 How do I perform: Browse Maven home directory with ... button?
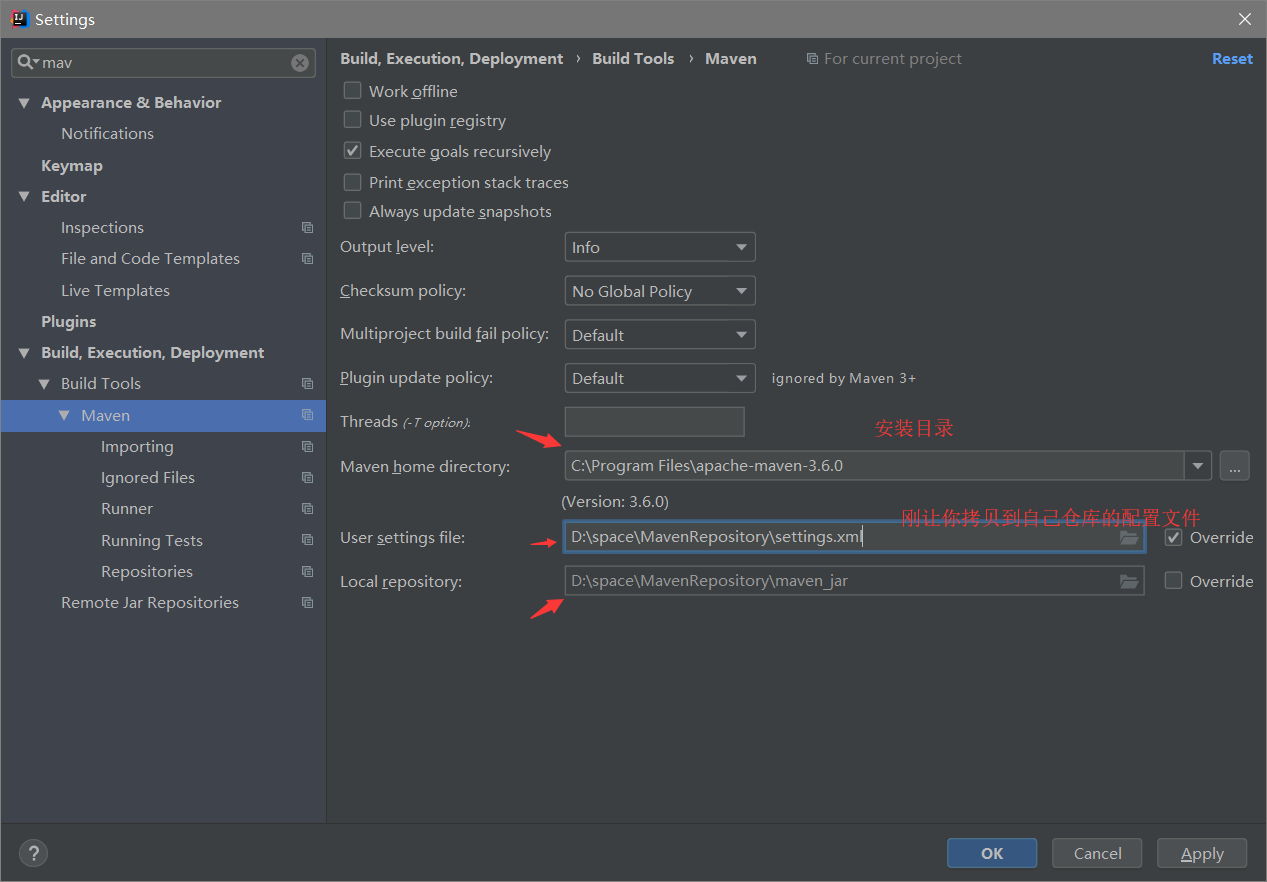pos(1234,466)
